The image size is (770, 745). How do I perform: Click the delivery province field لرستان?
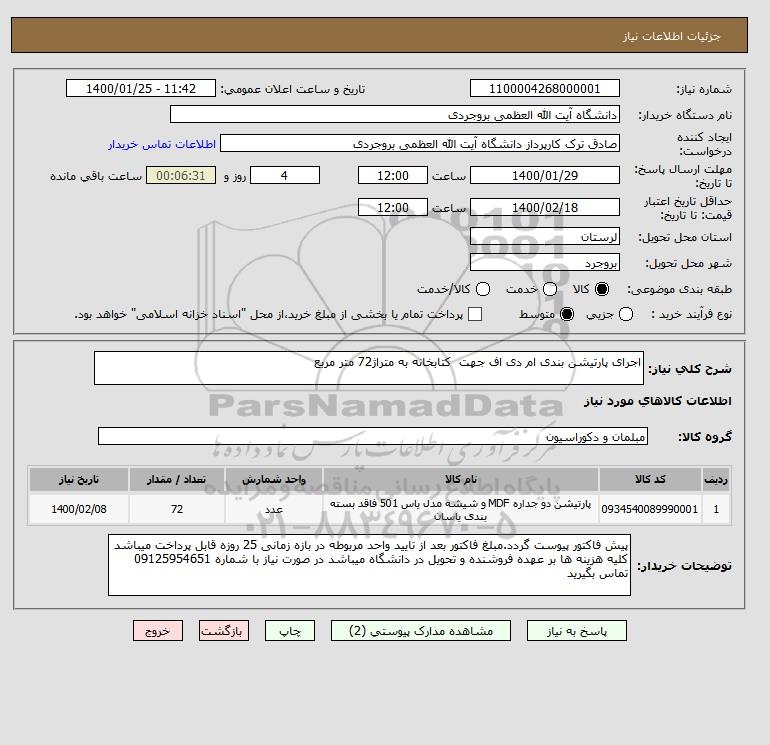(x=545, y=237)
